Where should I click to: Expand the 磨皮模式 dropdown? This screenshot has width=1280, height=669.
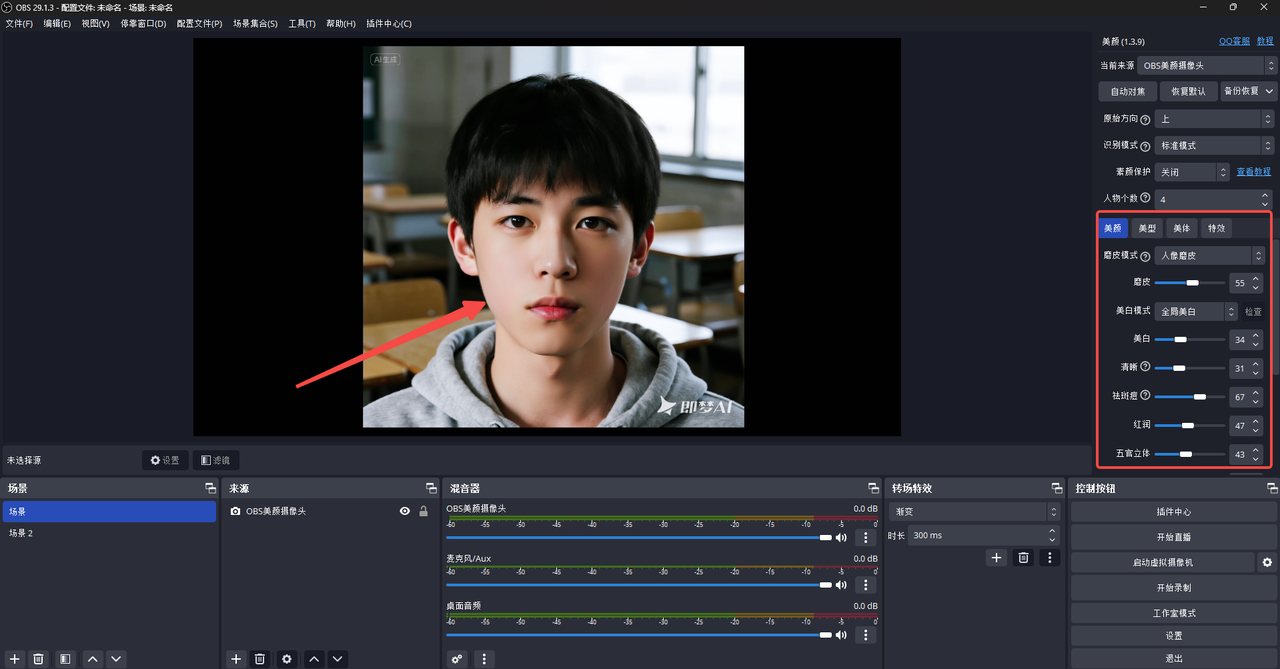(1209, 256)
